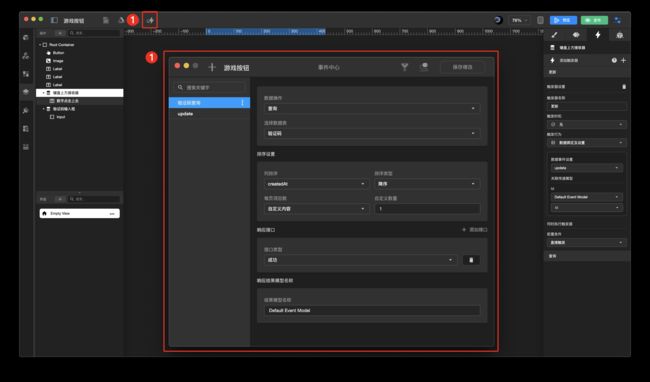Click the theme moon icon near zoom

click(498, 20)
